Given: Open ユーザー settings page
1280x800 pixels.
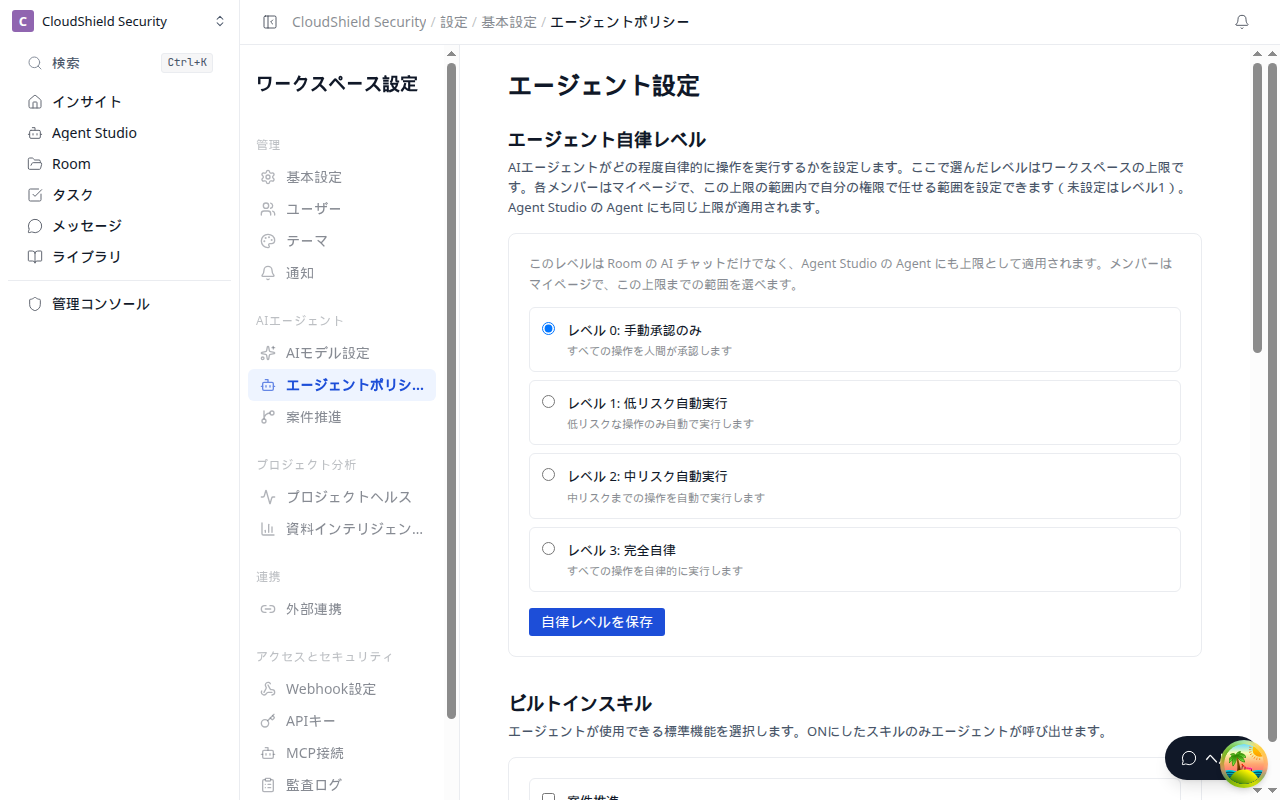Looking at the screenshot, I should (342, 209).
